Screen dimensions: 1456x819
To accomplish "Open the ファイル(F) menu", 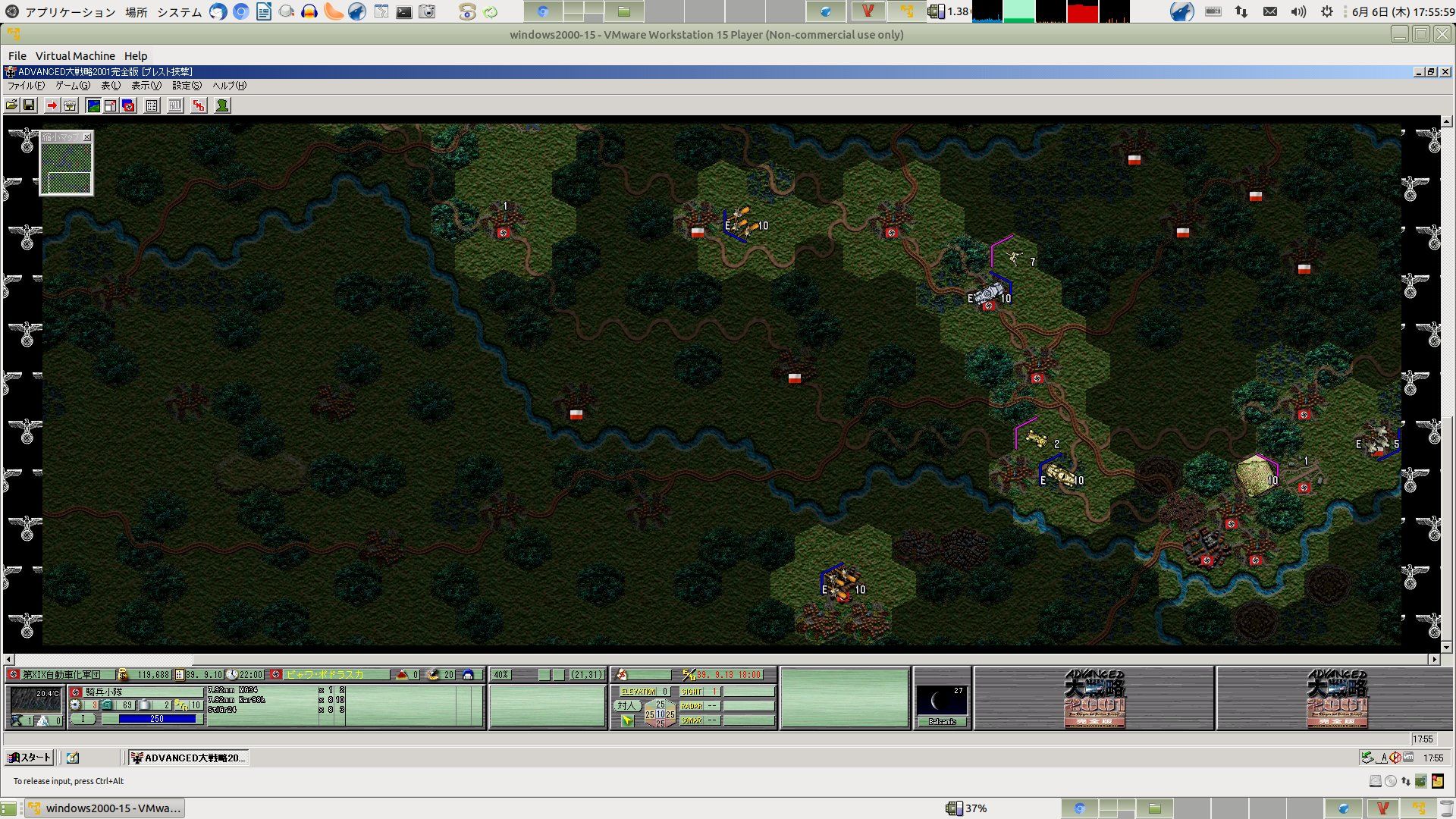I will pos(26,86).
